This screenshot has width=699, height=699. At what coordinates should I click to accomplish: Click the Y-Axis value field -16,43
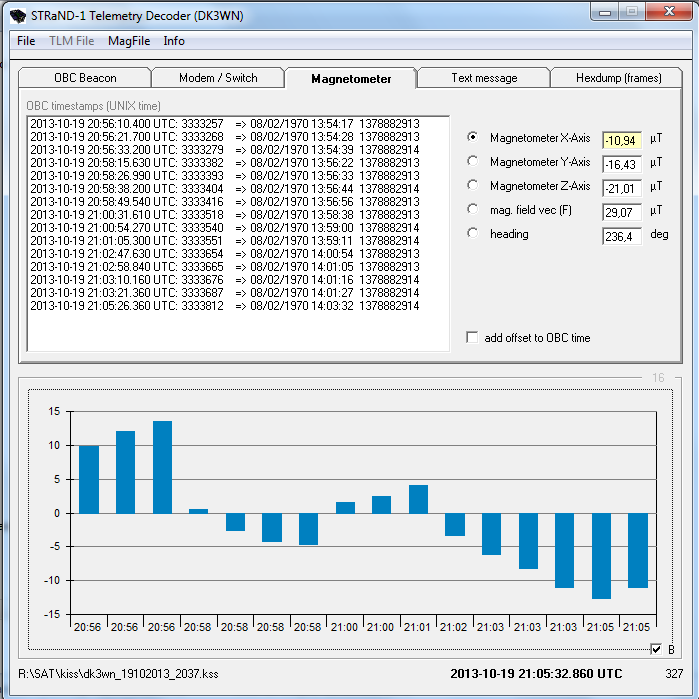[x=621, y=164]
